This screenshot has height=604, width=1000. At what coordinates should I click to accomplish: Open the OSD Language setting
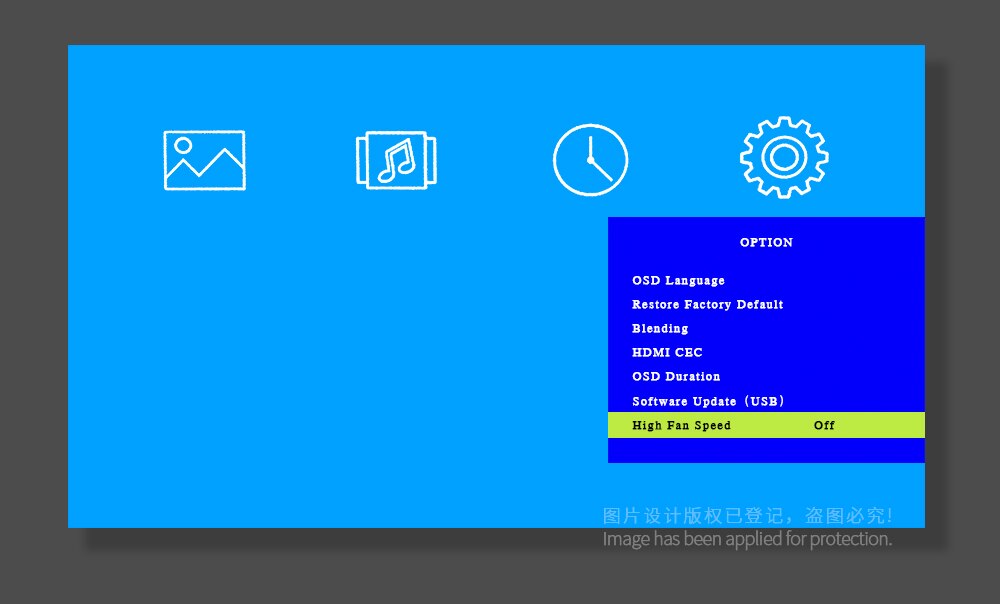(678, 281)
